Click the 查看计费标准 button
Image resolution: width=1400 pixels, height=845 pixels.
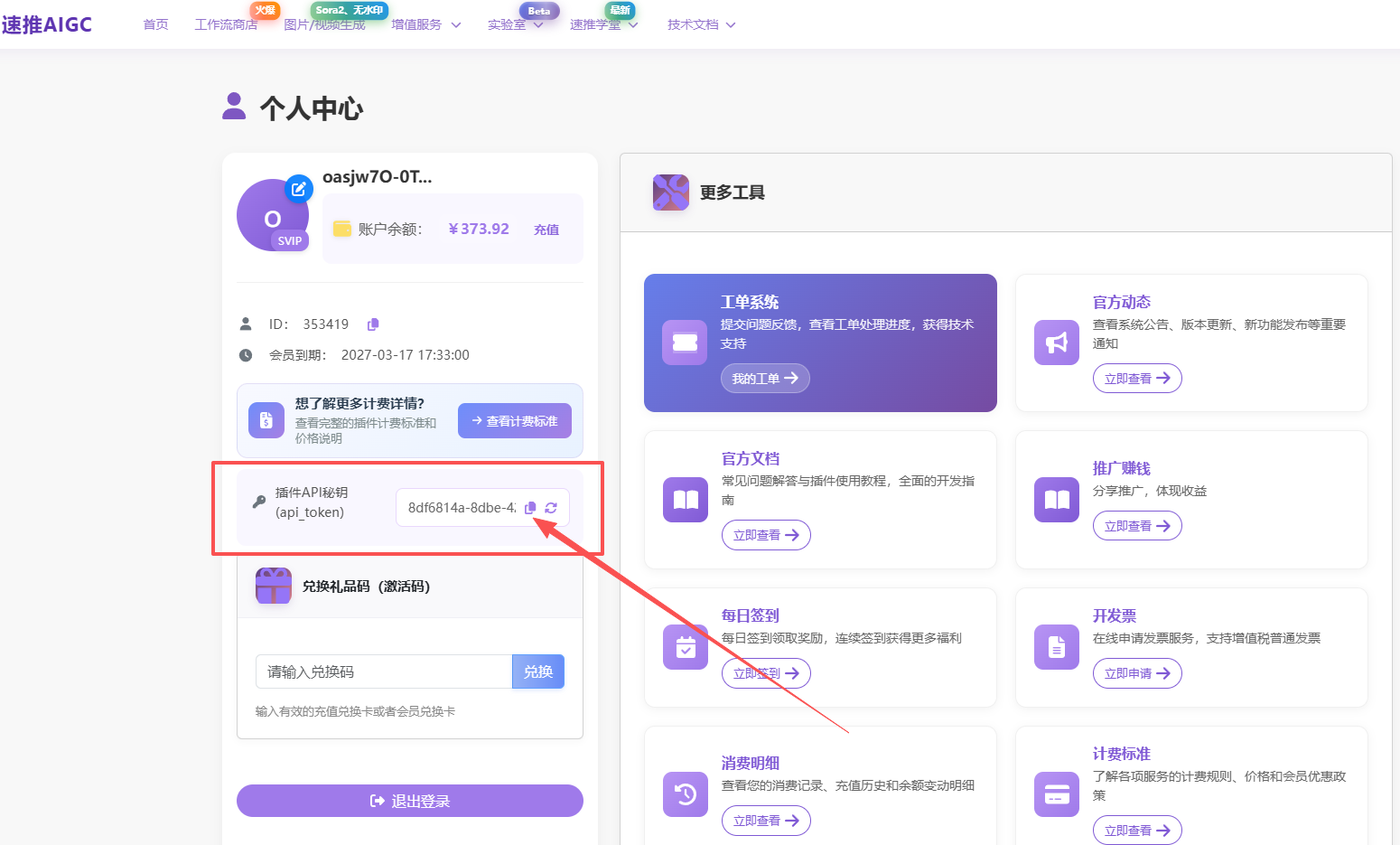click(x=514, y=420)
